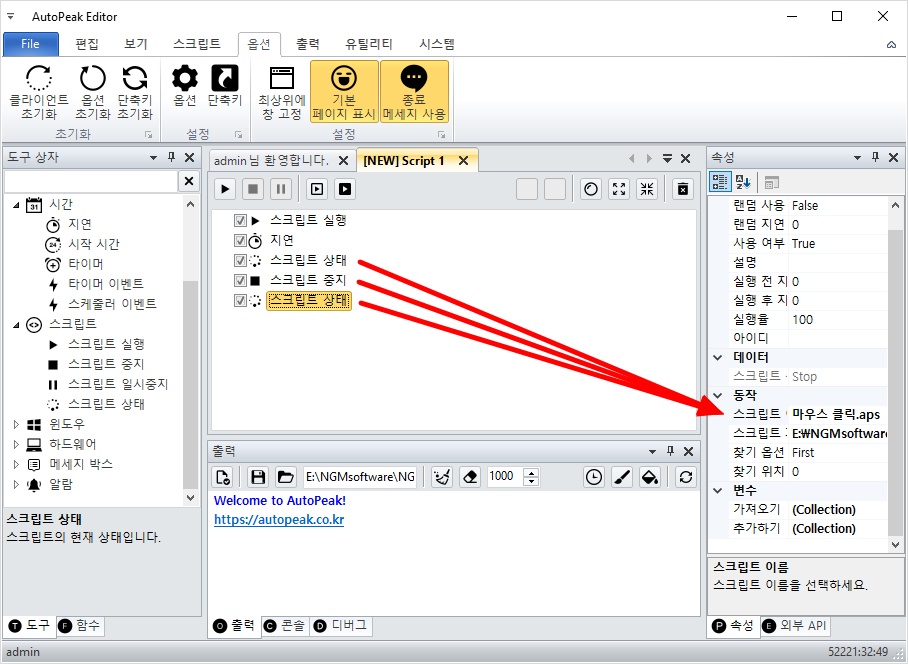Collapse the 시간 tree node
This screenshot has height=664, width=908.
point(16,205)
